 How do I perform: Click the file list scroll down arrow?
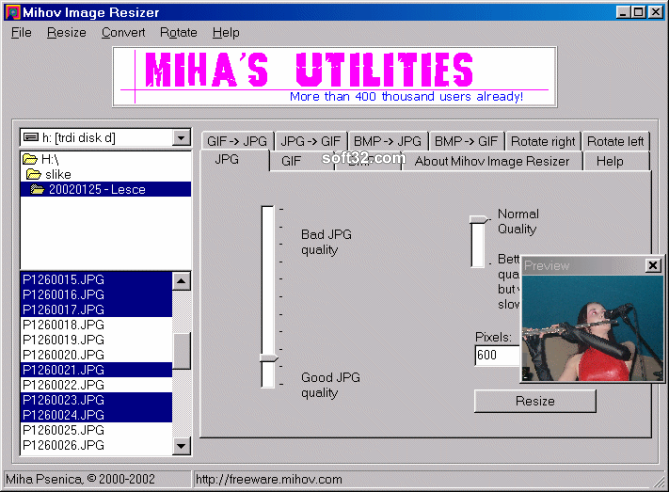181,446
